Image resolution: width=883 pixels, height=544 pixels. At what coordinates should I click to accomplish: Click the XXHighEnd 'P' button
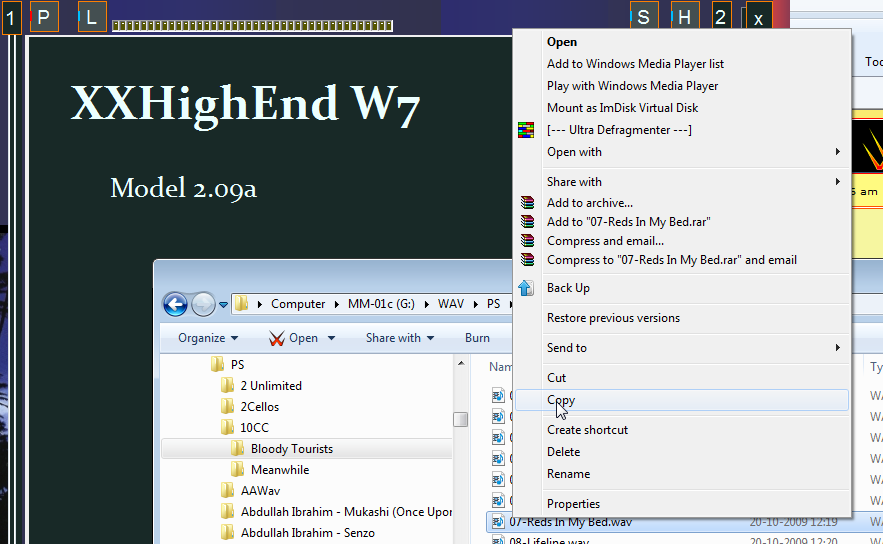point(44,16)
